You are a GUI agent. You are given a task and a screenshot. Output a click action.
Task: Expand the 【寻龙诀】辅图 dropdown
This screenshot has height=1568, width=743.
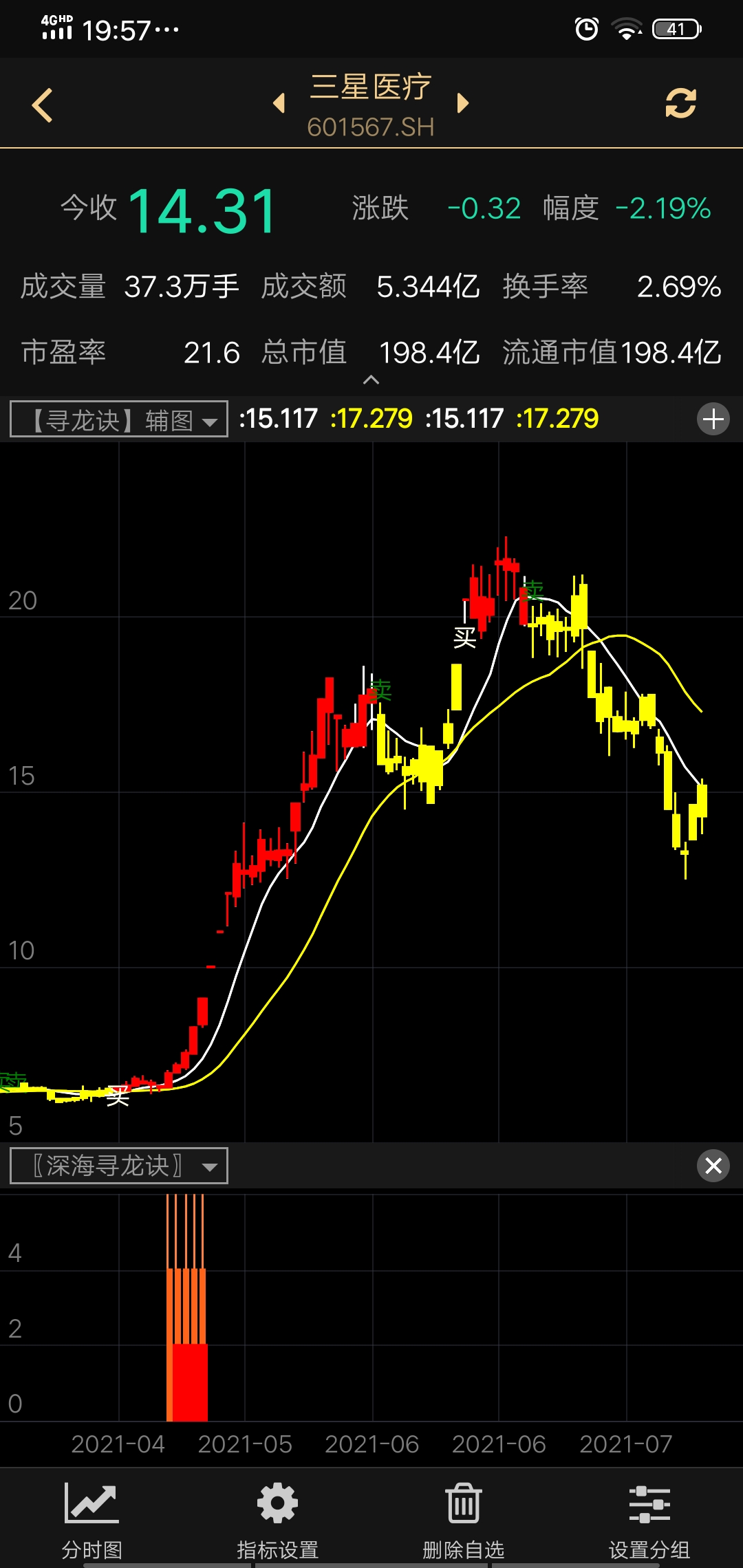pyautogui.click(x=119, y=420)
